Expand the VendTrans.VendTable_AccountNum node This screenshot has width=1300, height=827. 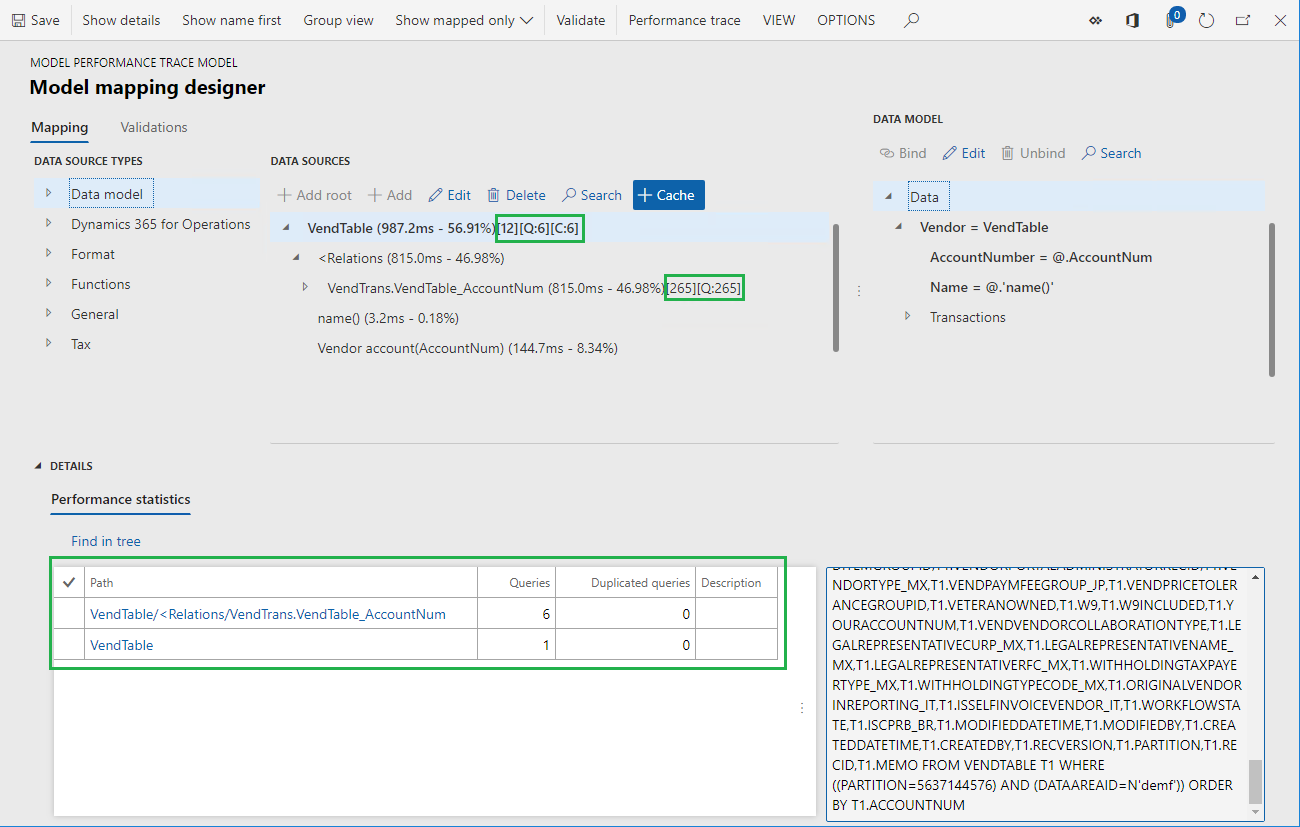[306, 288]
